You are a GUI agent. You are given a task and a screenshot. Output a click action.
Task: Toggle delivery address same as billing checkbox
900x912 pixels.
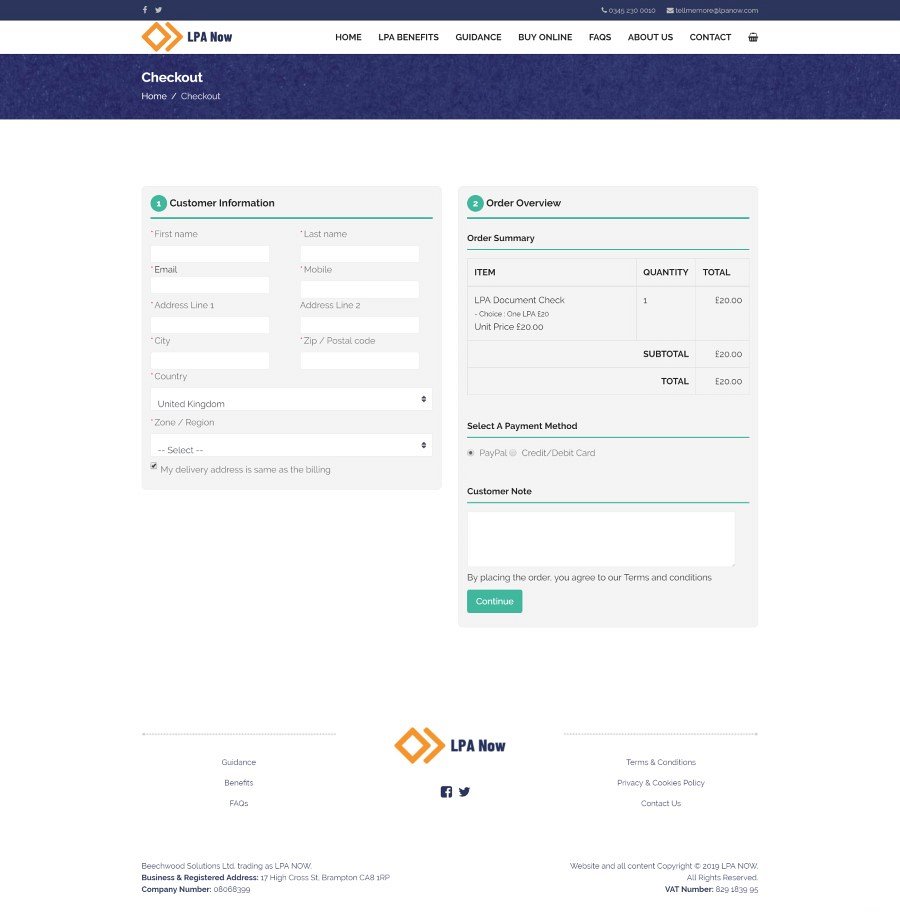pos(154,466)
